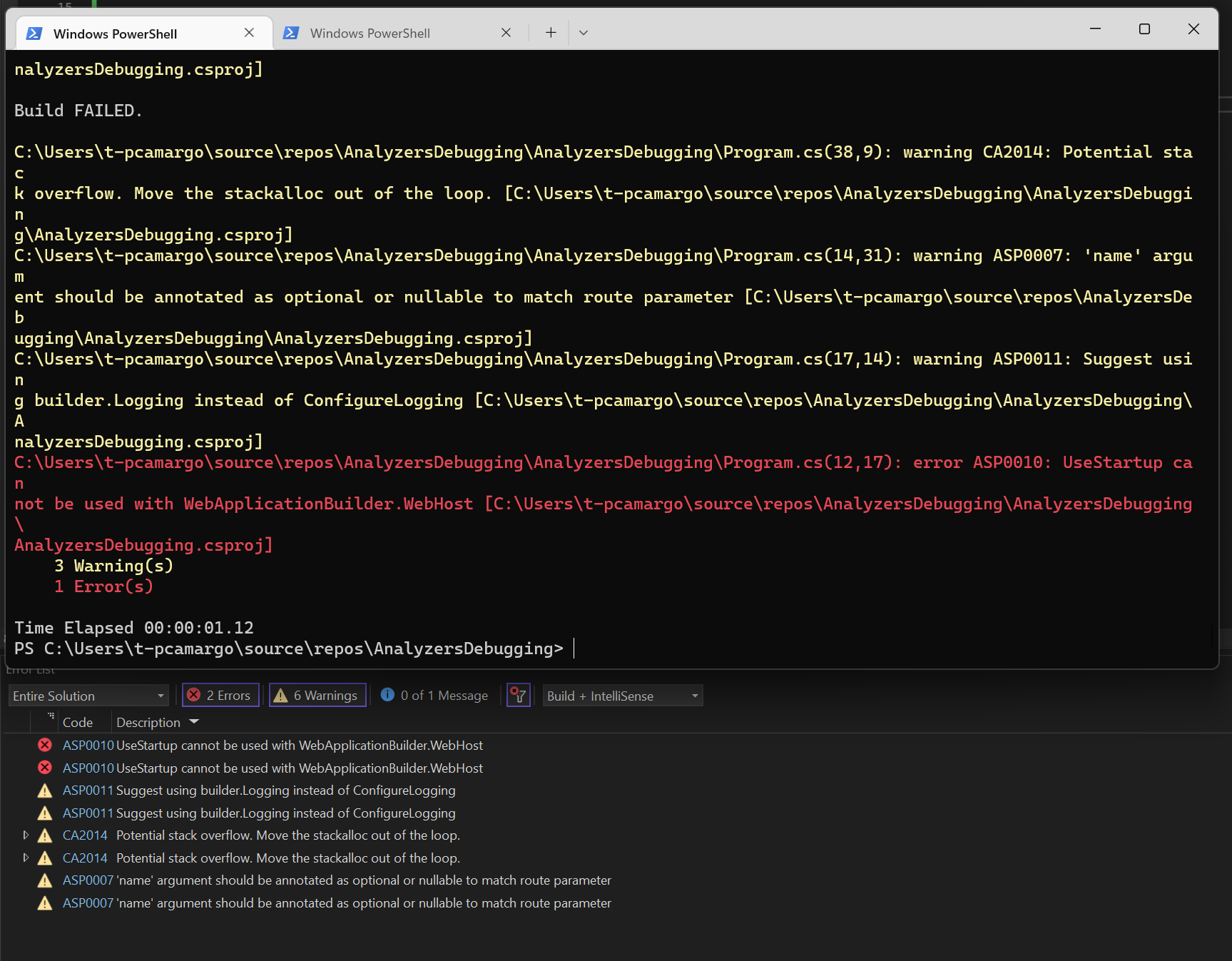Expand the second CA2014 warning row
The width and height of the screenshot is (1232, 961).
(26, 858)
